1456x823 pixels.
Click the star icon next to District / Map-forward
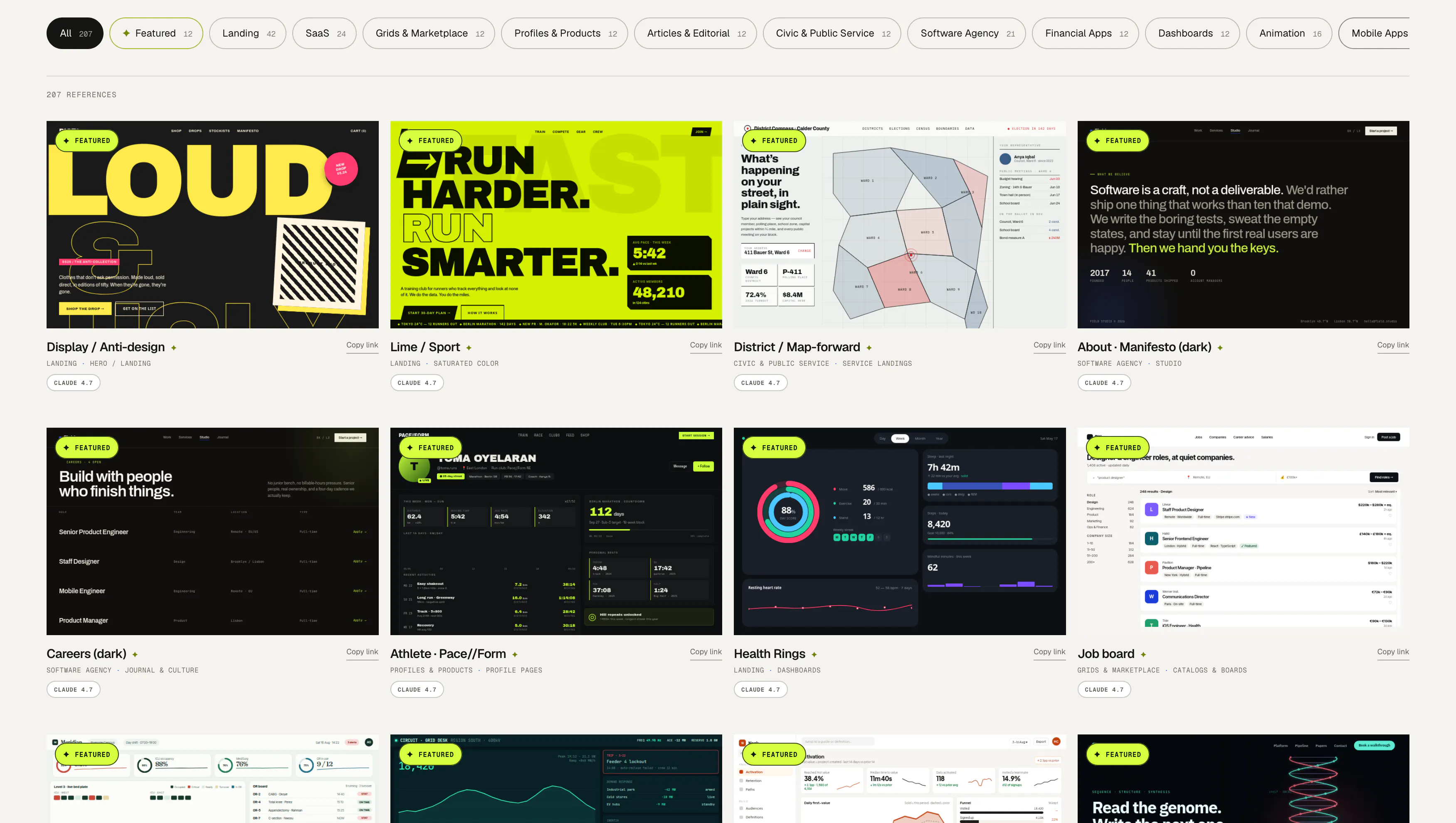(869, 347)
